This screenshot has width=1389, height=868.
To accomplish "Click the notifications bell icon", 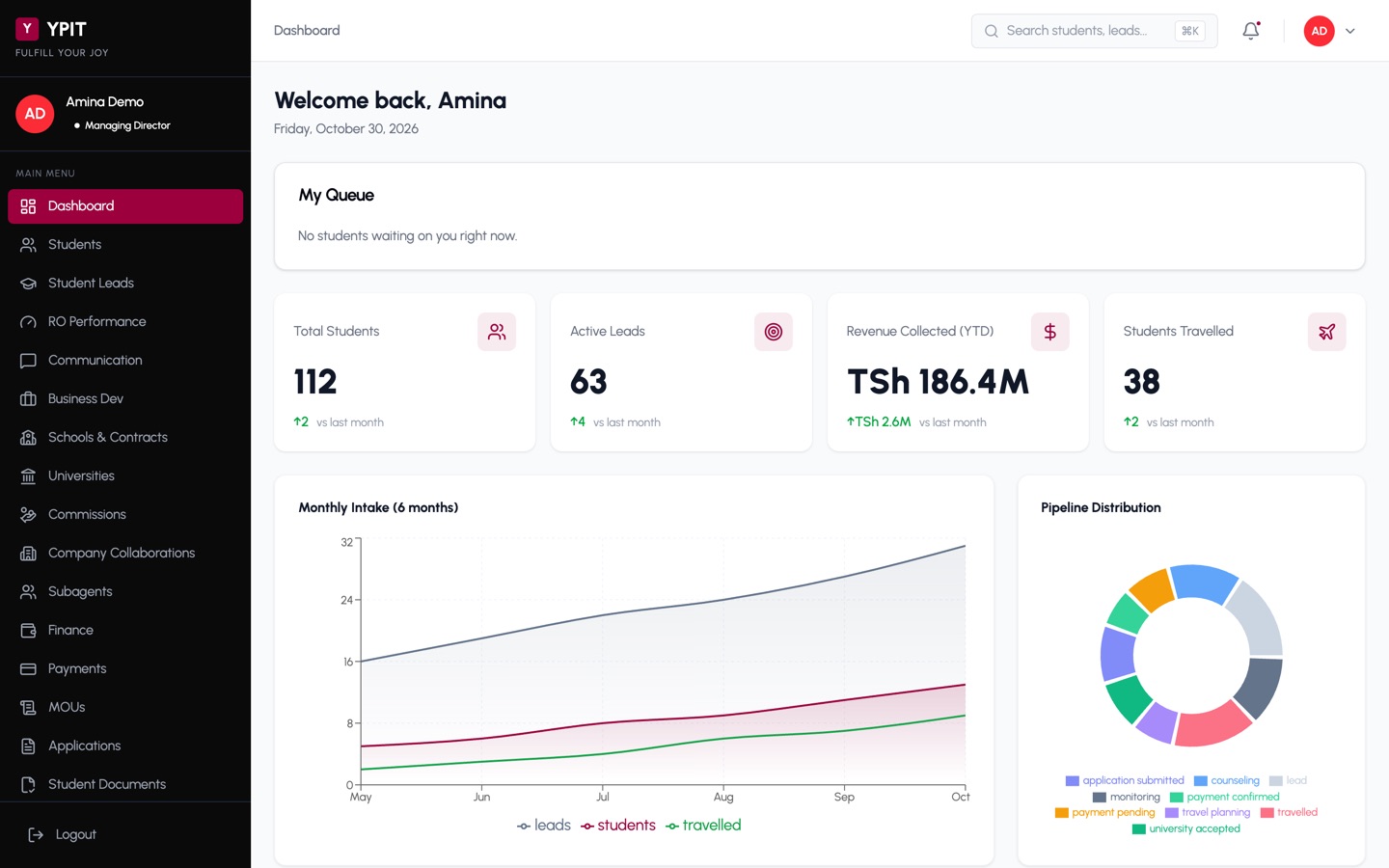I will tap(1251, 31).
